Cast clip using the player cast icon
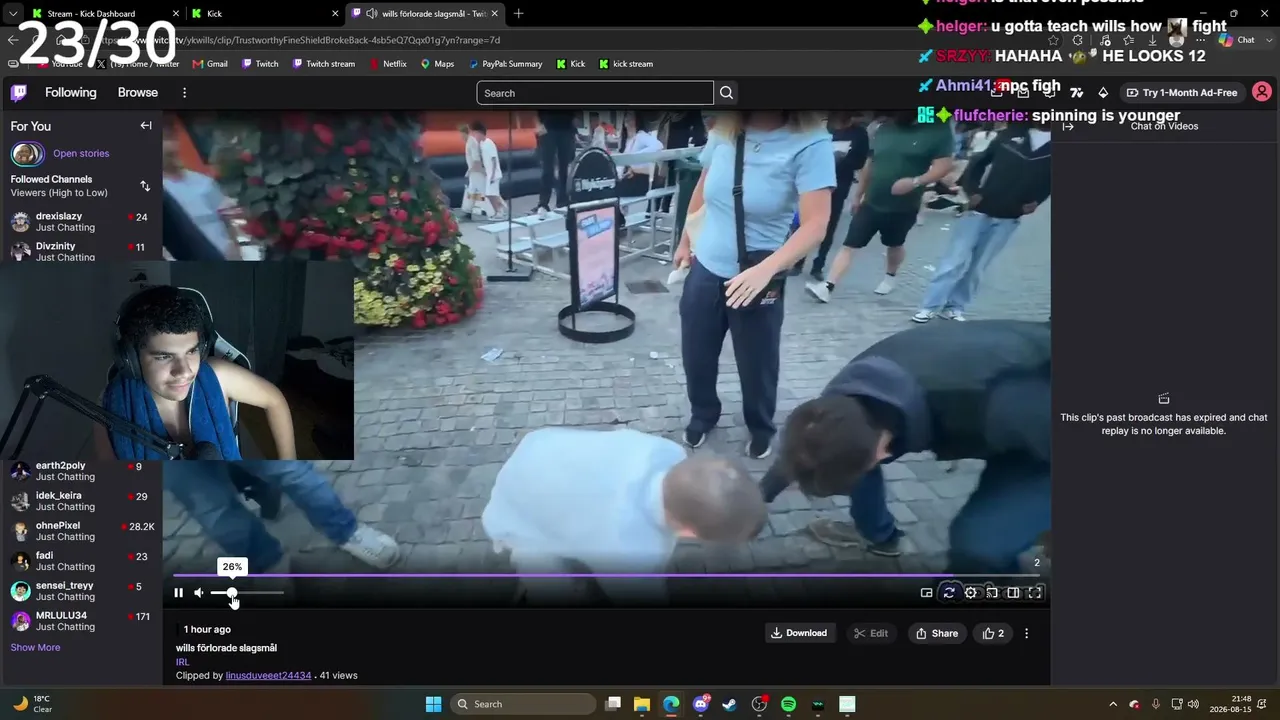 coord(992,593)
